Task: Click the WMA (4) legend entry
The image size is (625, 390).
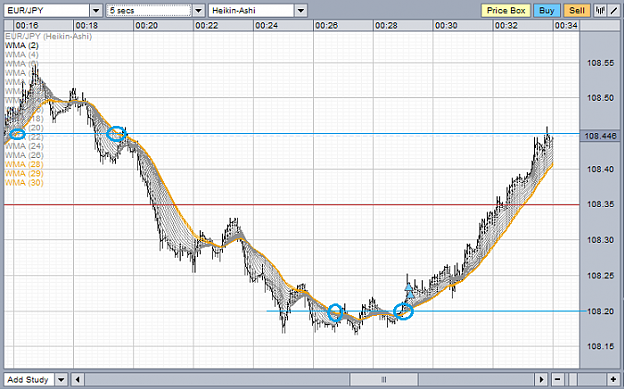Action: point(22,55)
